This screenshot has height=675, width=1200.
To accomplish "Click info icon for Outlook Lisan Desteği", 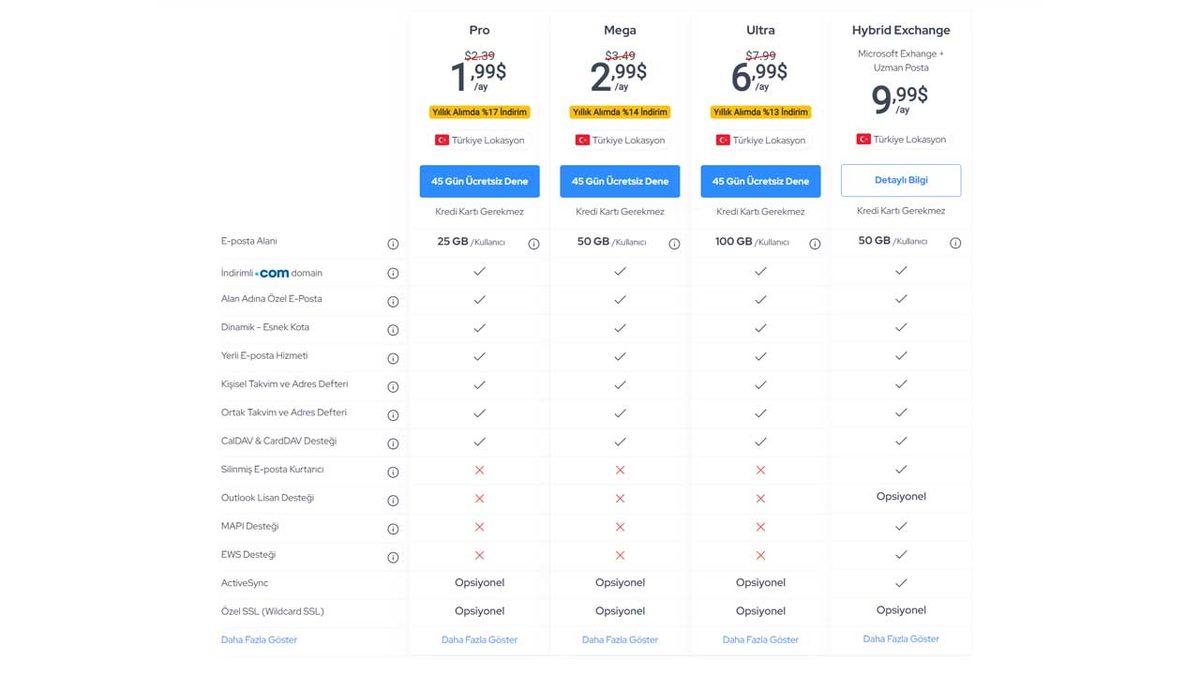I will [393, 500].
